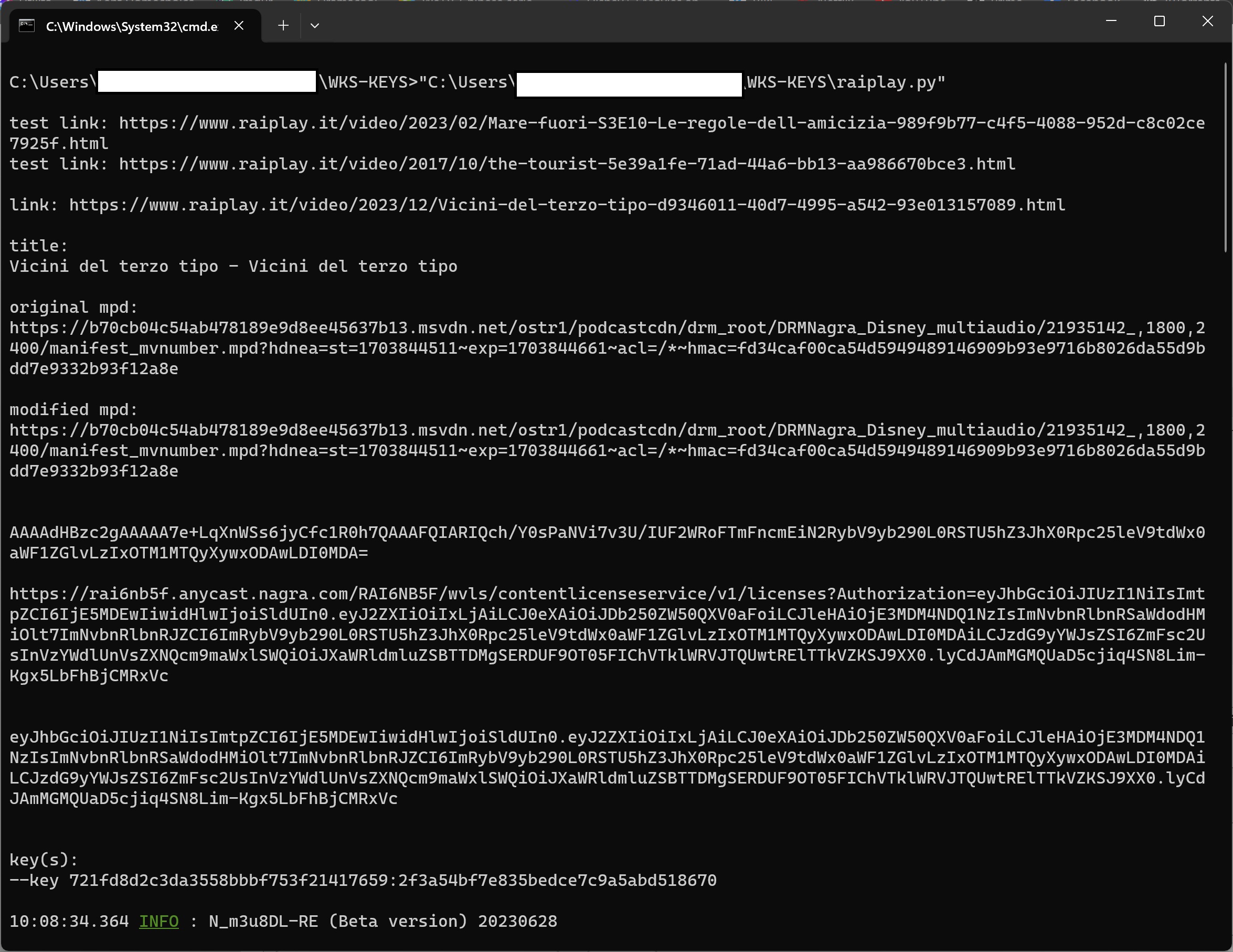Click the vertical scrollbar thumb

(x=1226, y=158)
